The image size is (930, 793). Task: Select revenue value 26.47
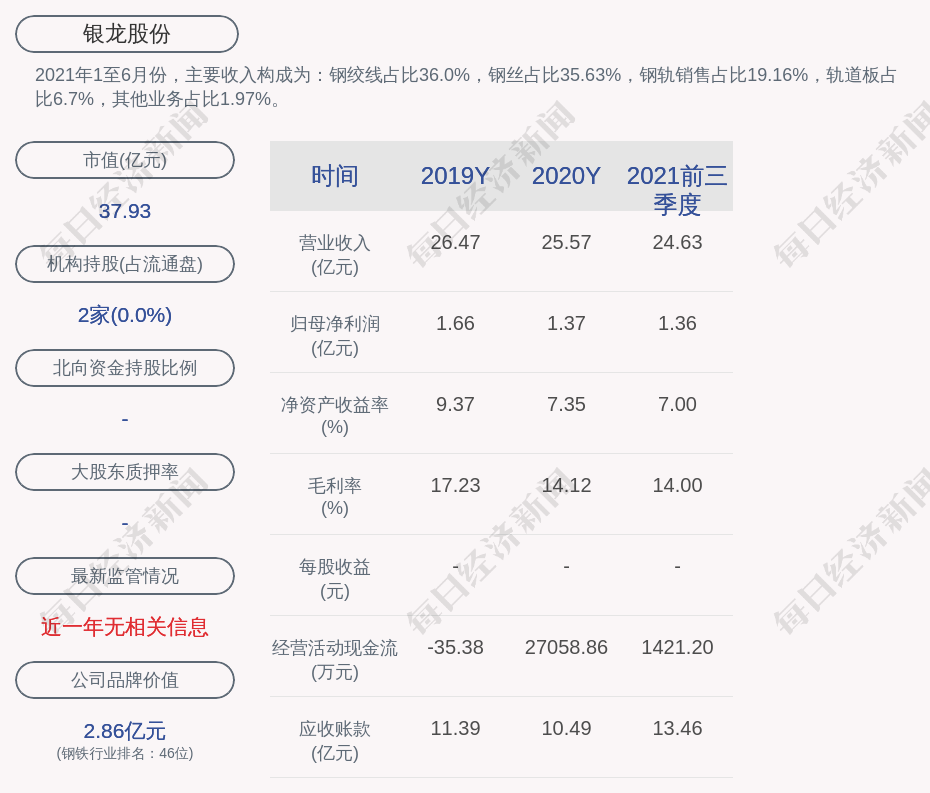pyautogui.click(x=455, y=243)
